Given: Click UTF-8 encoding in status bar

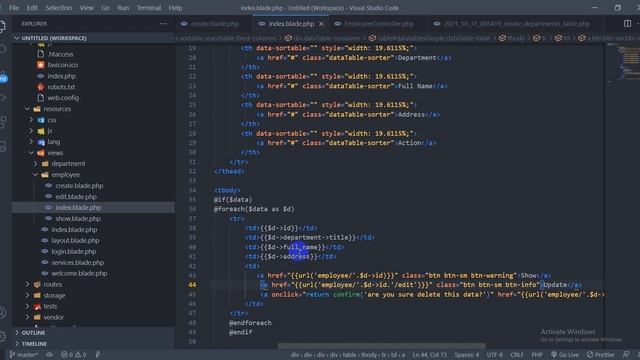Looking at the screenshot, I should 495,355.
